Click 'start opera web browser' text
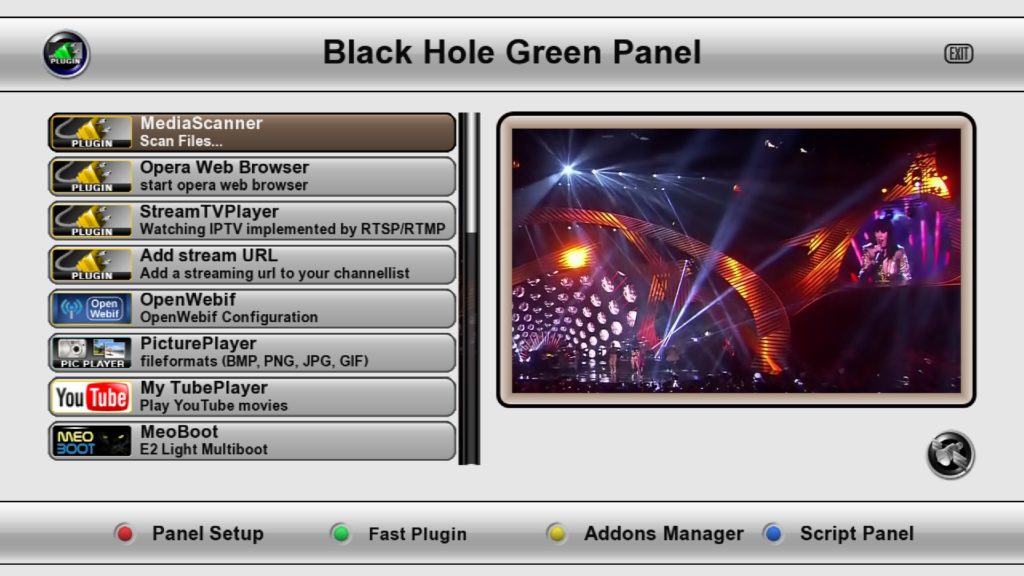This screenshot has width=1024, height=576. [x=224, y=185]
